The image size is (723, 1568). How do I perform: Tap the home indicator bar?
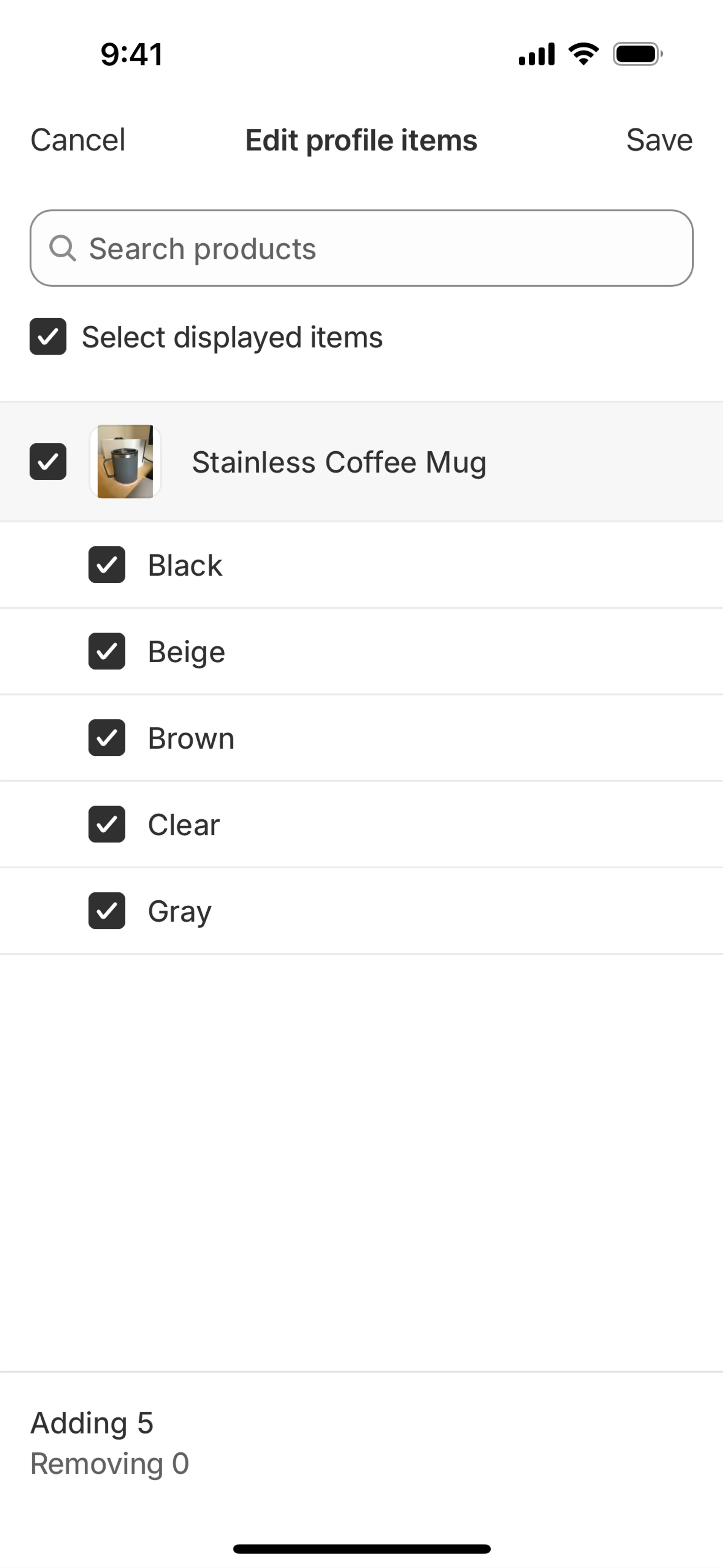[361, 1548]
